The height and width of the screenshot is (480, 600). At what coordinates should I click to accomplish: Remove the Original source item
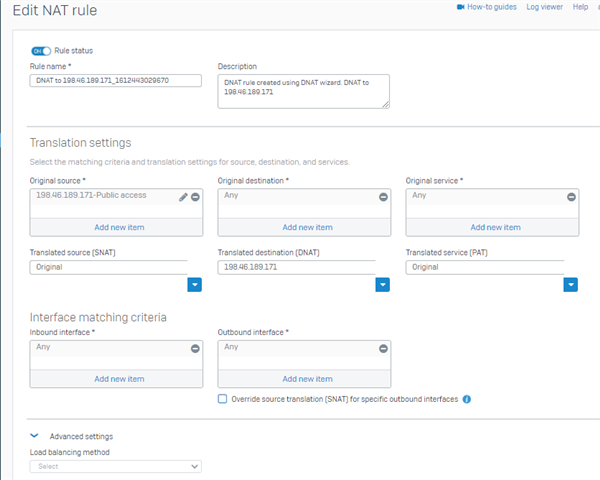tap(195, 197)
